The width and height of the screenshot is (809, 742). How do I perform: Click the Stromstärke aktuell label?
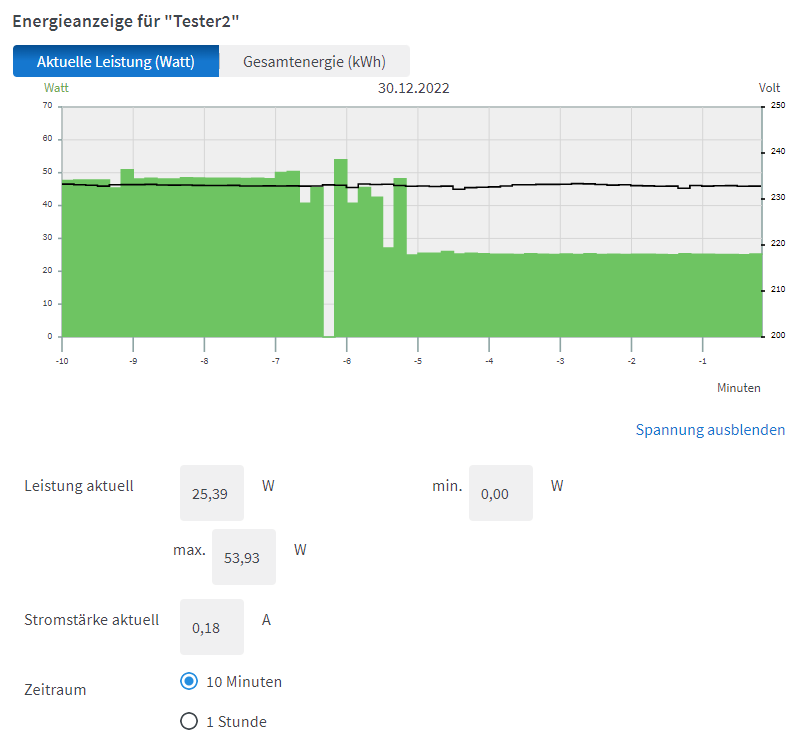coord(92,620)
